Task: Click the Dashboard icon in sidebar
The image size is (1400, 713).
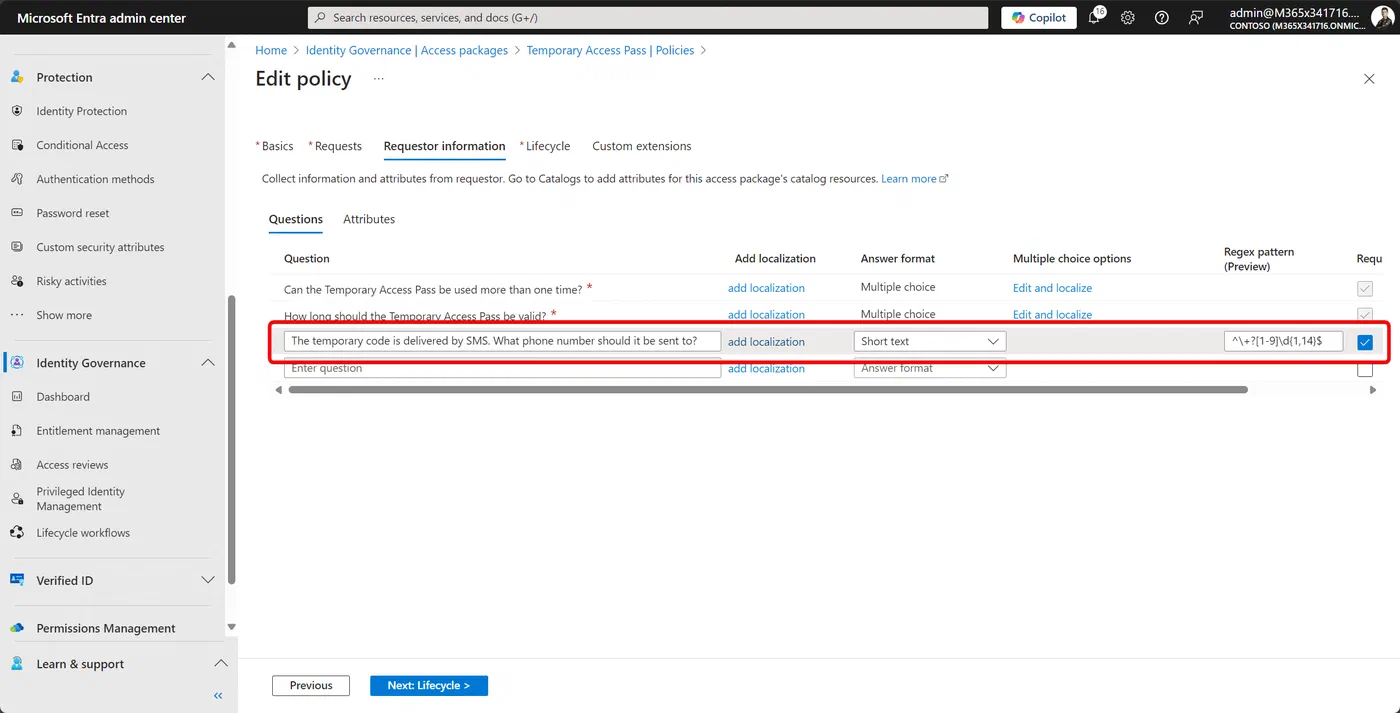Action: (17, 397)
